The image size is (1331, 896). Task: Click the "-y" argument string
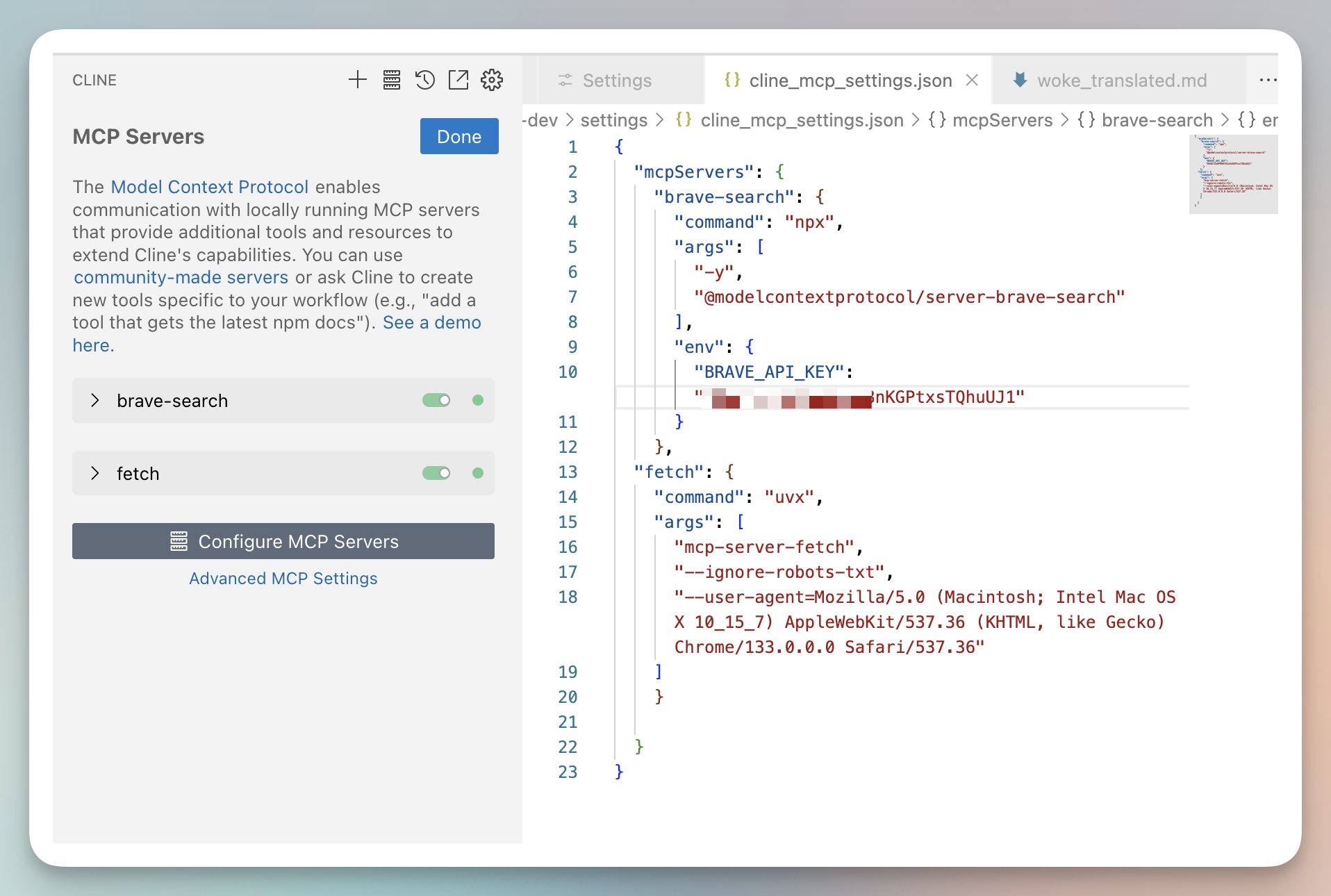point(714,272)
